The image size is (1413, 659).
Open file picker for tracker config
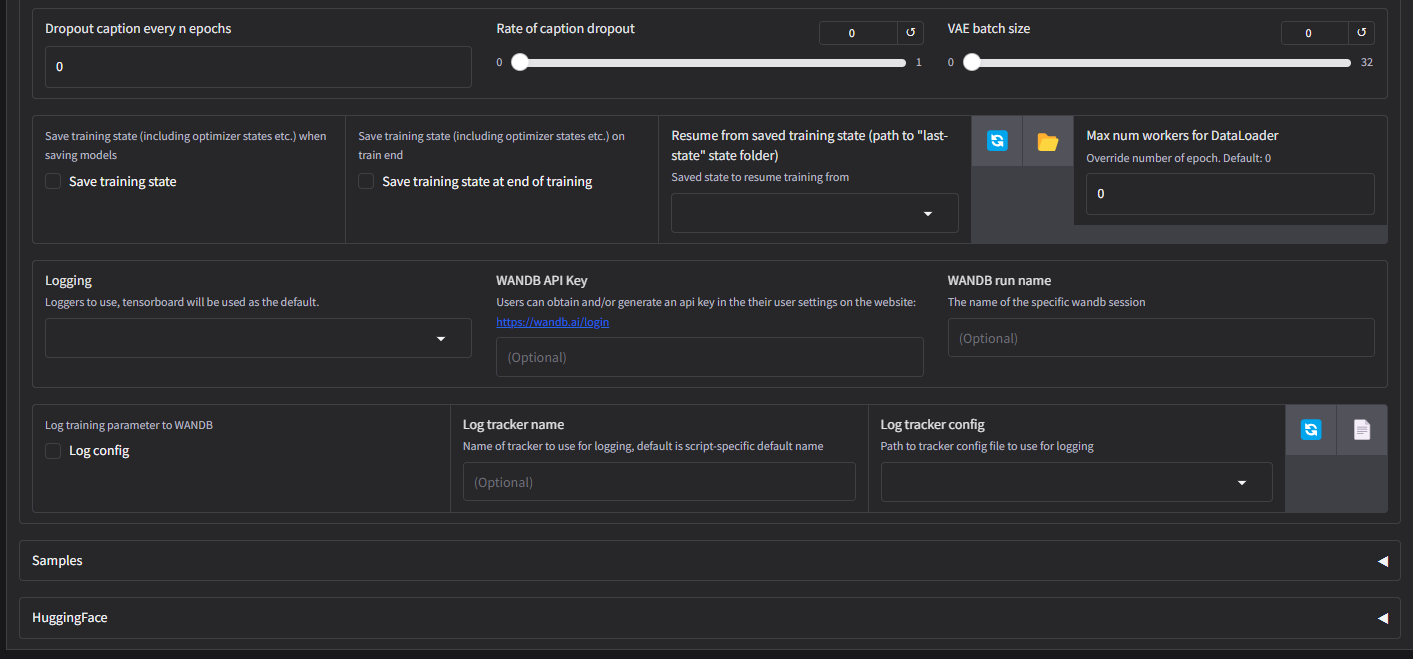pos(1361,430)
